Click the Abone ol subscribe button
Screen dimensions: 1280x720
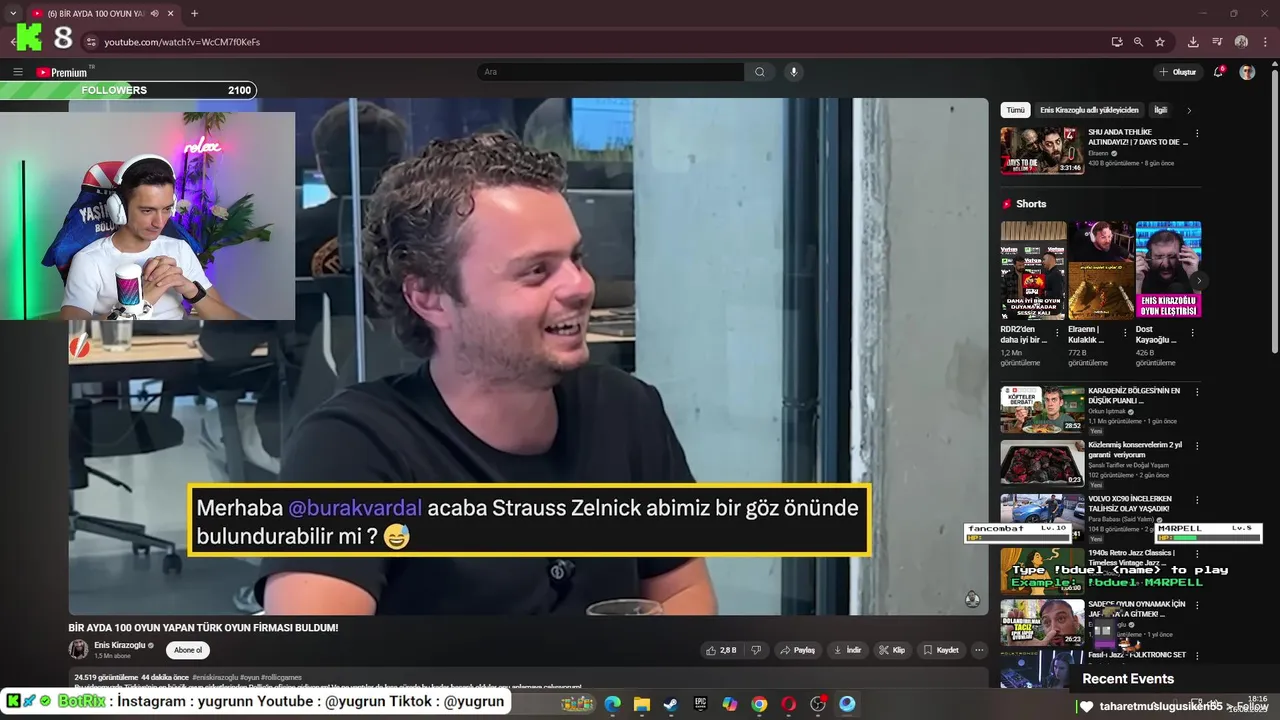[x=188, y=650]
